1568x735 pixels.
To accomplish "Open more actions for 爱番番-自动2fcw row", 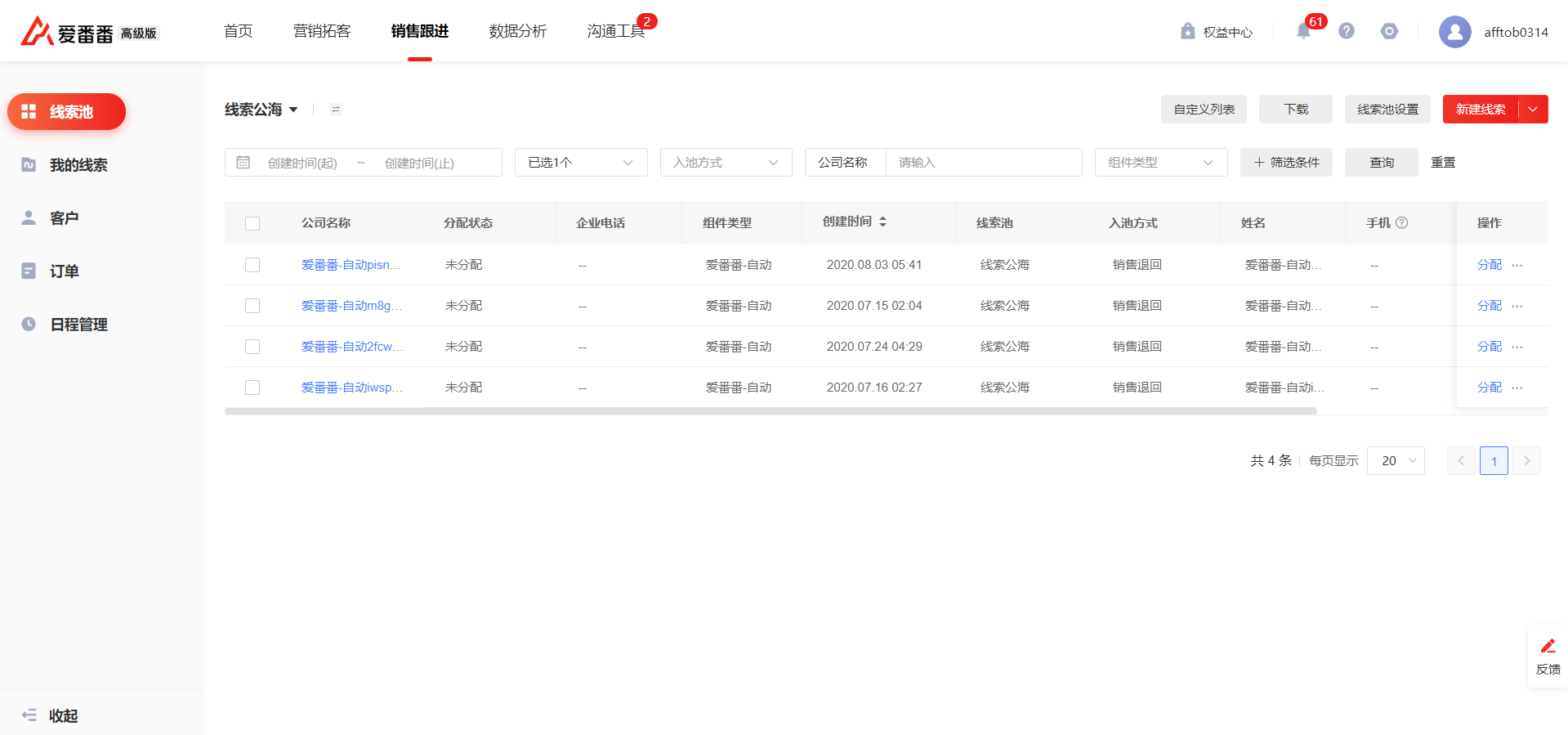I will pos(1517,347).
